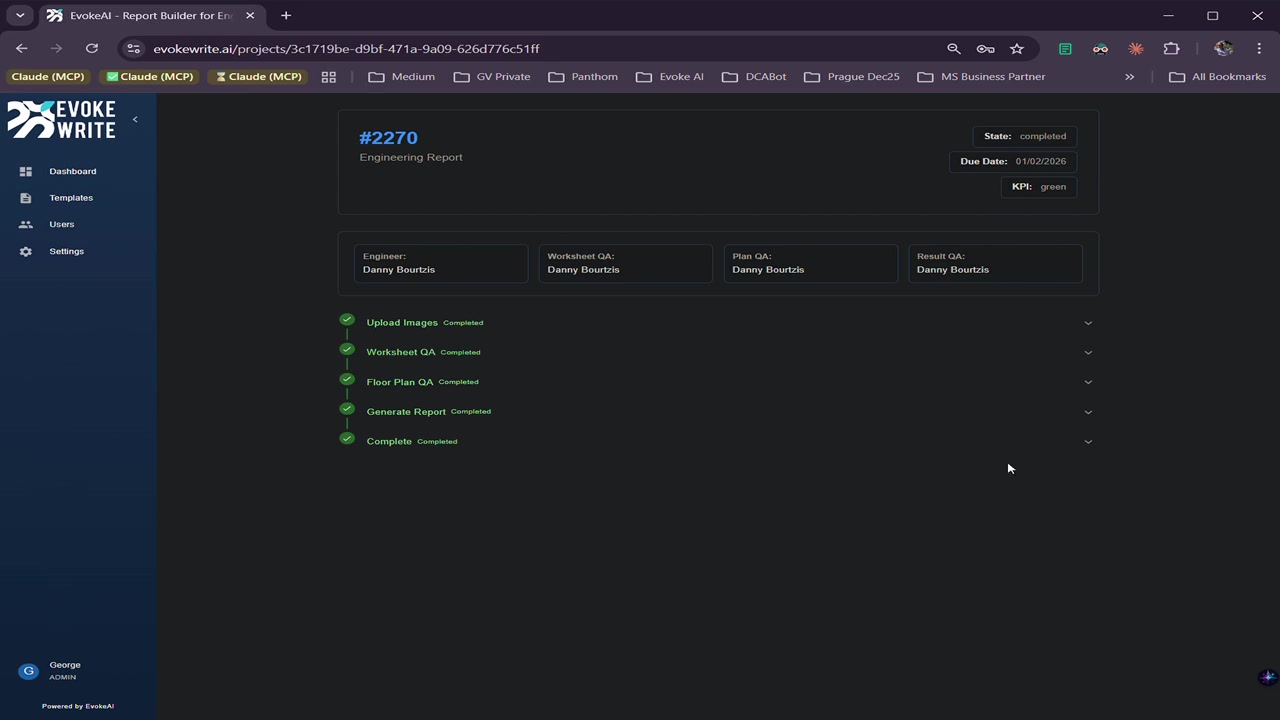Open Settings in the sidebar
1280x720 pixels.
click(66, 251)
